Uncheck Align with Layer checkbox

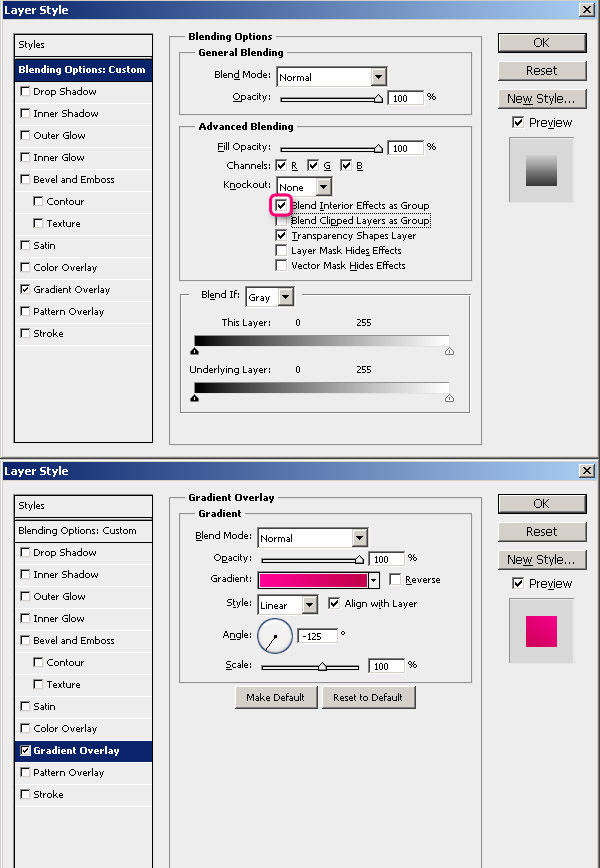[334, 603]
